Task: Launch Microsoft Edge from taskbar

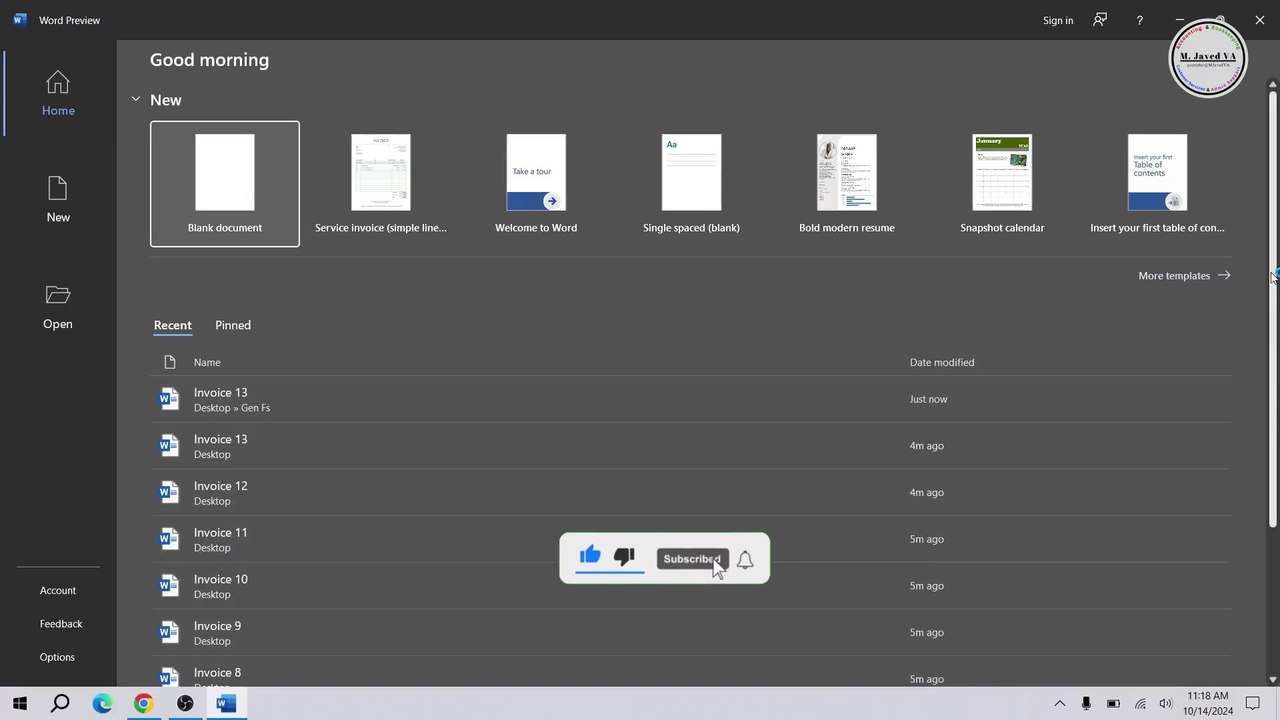Action: (102, 704)
